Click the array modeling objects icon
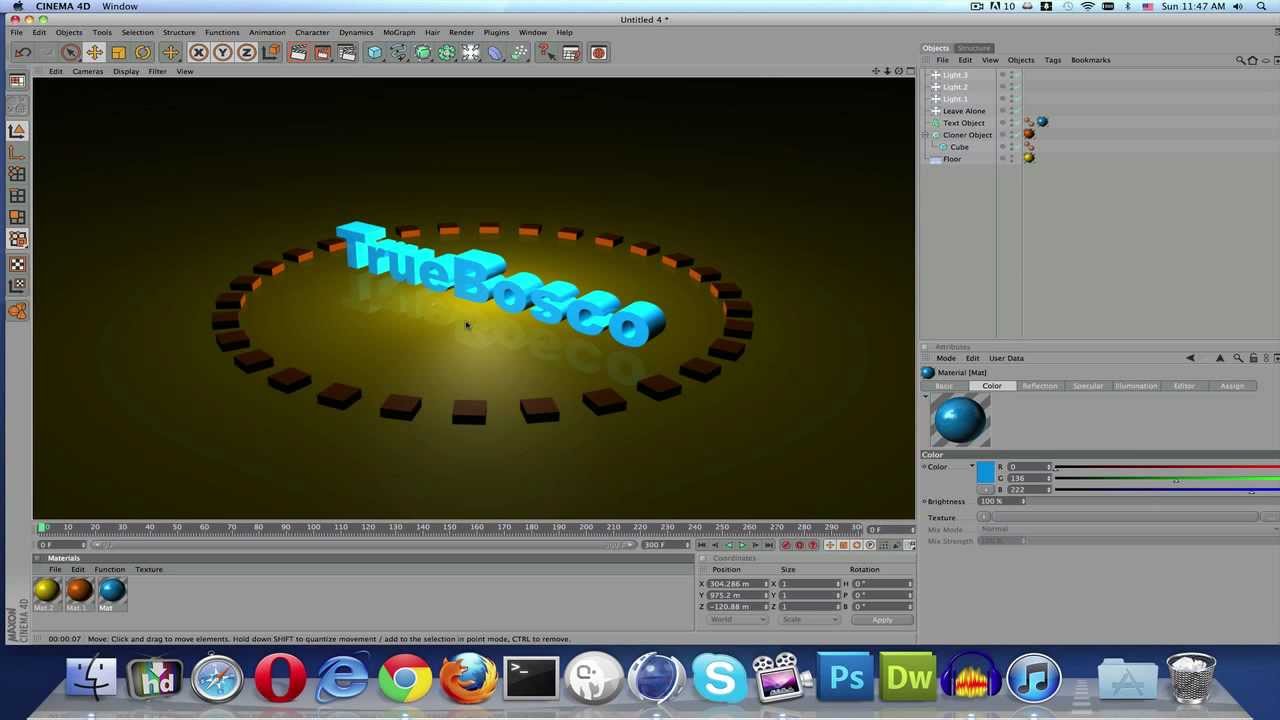Screen dimensions: 1280x720 (446, 53)
